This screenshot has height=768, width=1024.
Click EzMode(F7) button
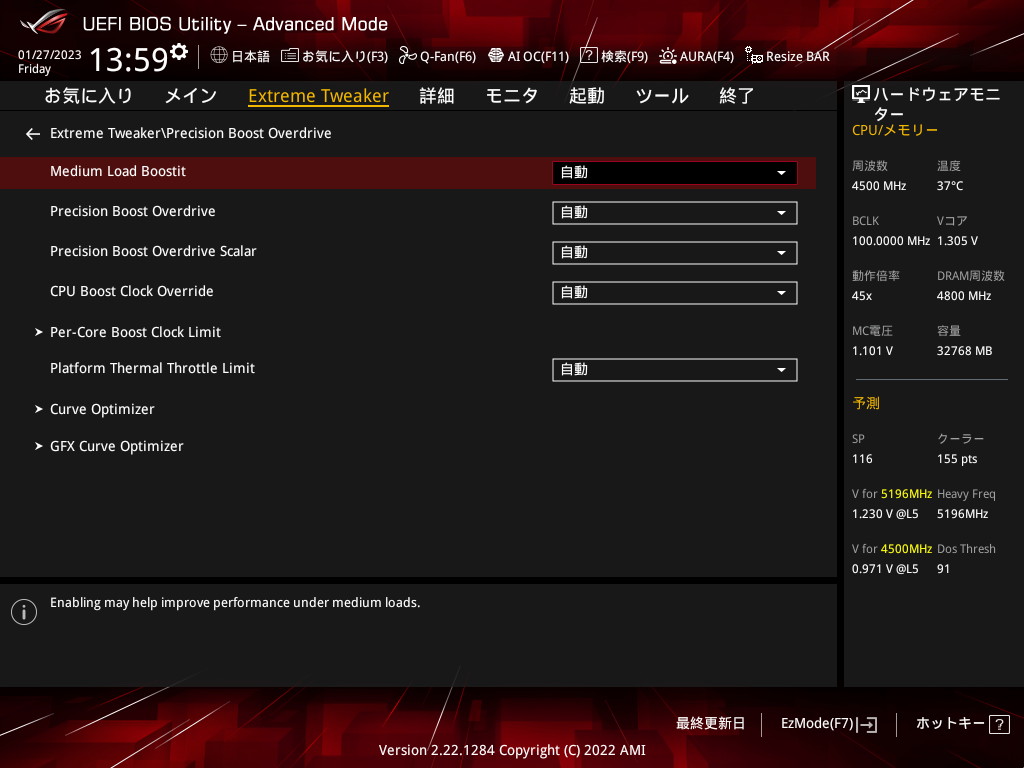828,724
